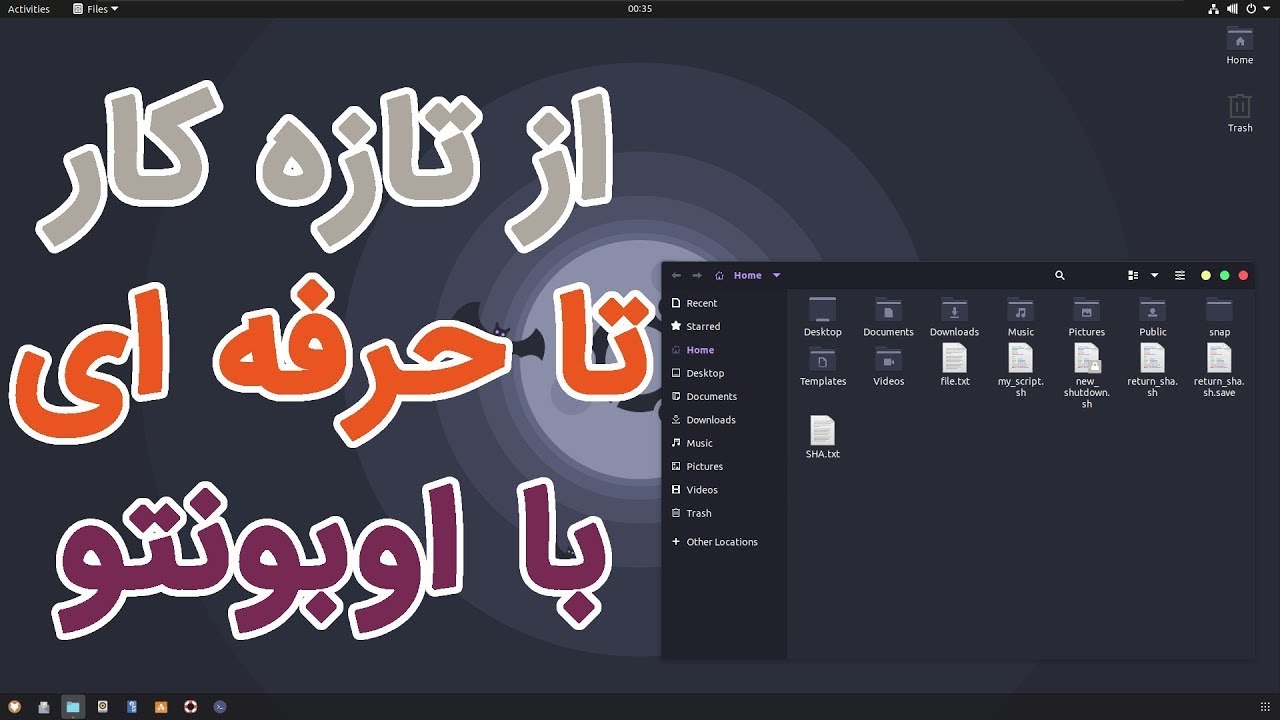Select the locked new_shutdown.sh file
The image size is (1280, 720).
(1086, 376)
